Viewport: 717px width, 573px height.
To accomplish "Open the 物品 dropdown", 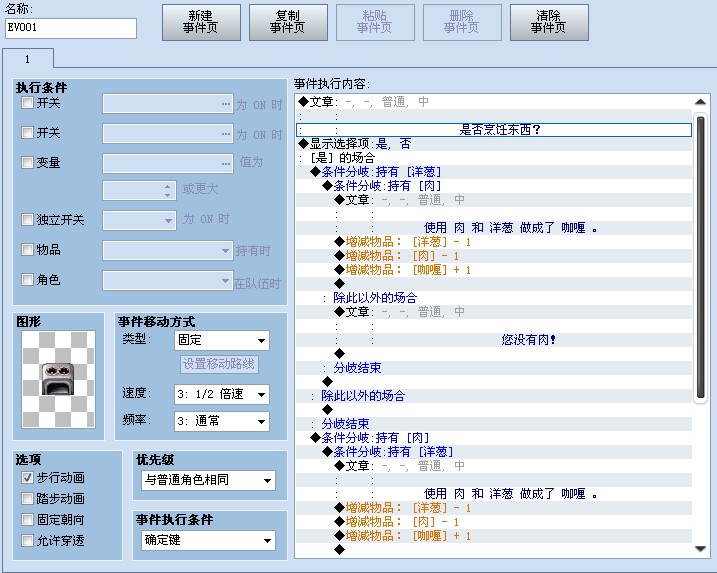I will [x=168, y=251].
